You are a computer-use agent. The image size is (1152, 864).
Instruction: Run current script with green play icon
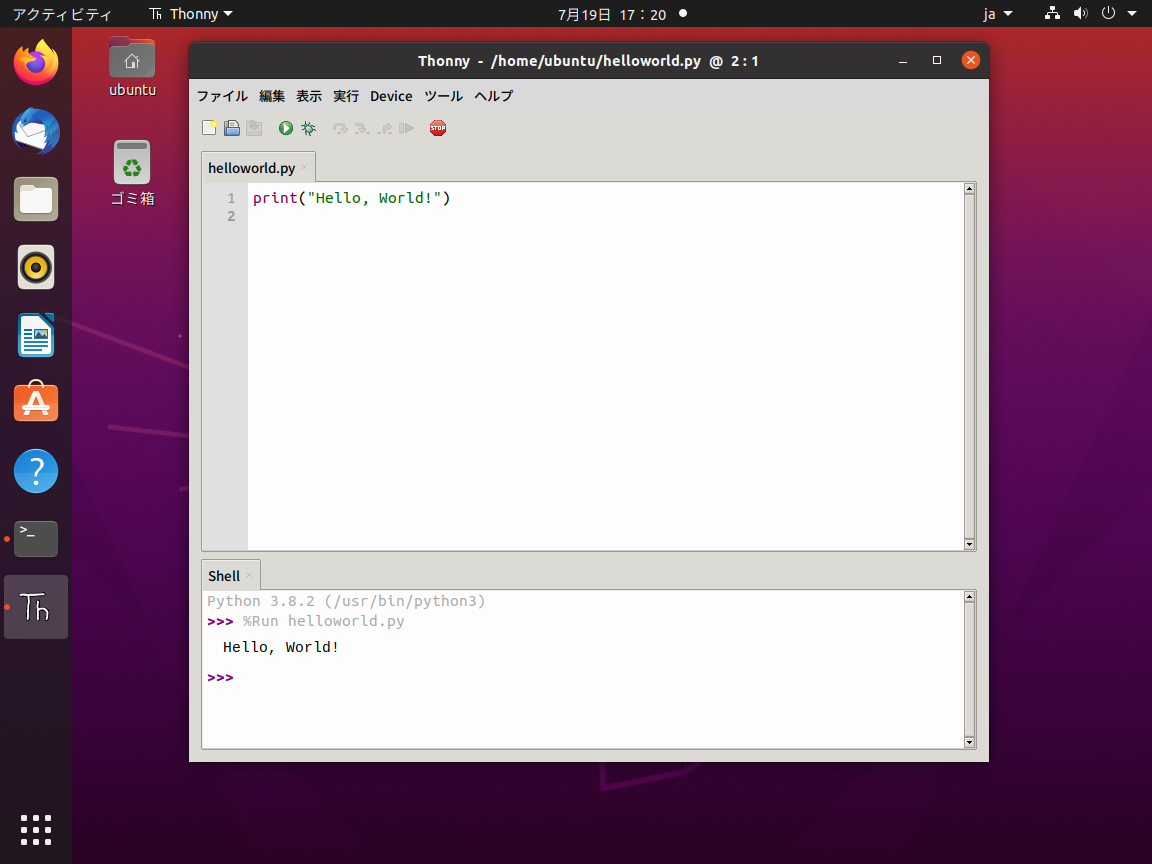point(286,128)
